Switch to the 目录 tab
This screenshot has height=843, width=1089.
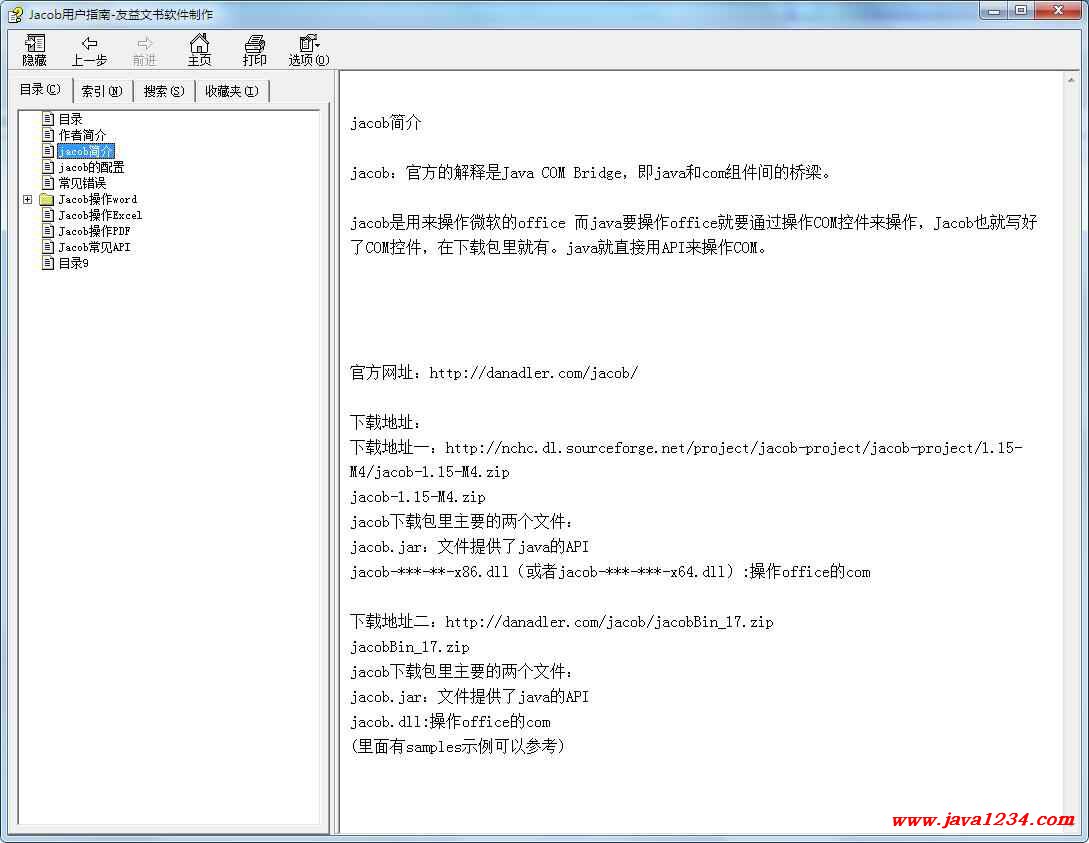tap(40, 90)
